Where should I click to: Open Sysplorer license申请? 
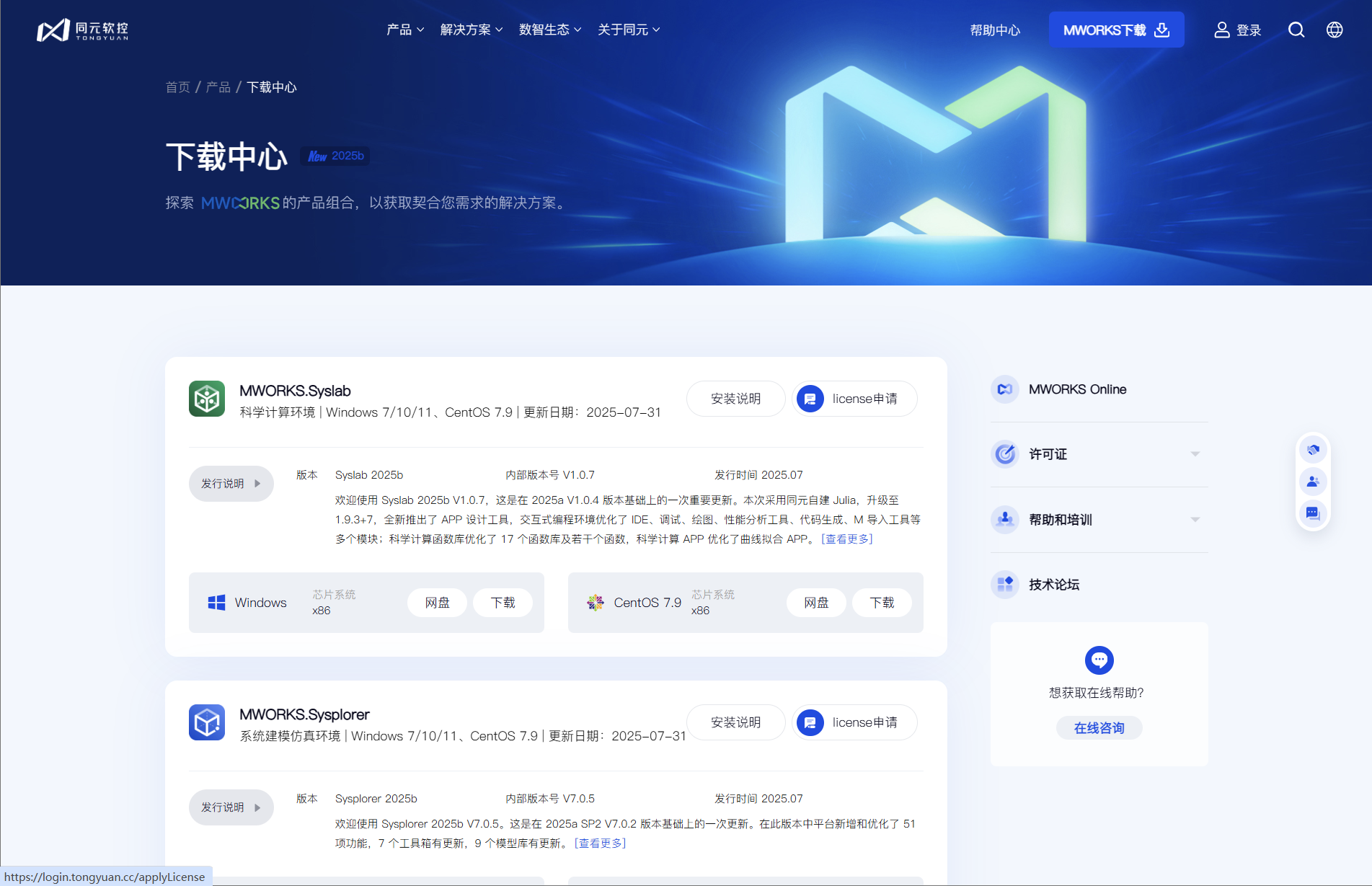pos(854,722)
